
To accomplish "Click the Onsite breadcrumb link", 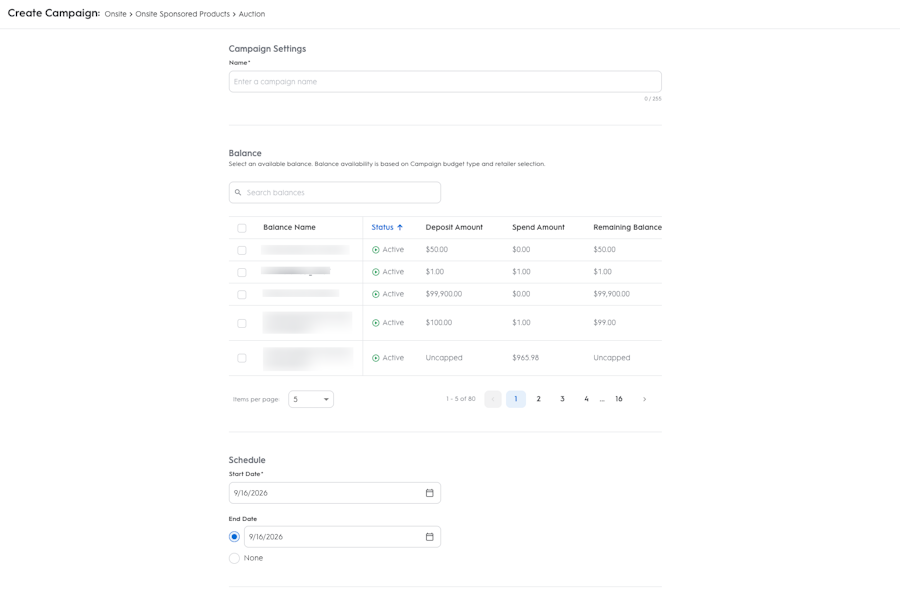I will click(x=115, y=14).
